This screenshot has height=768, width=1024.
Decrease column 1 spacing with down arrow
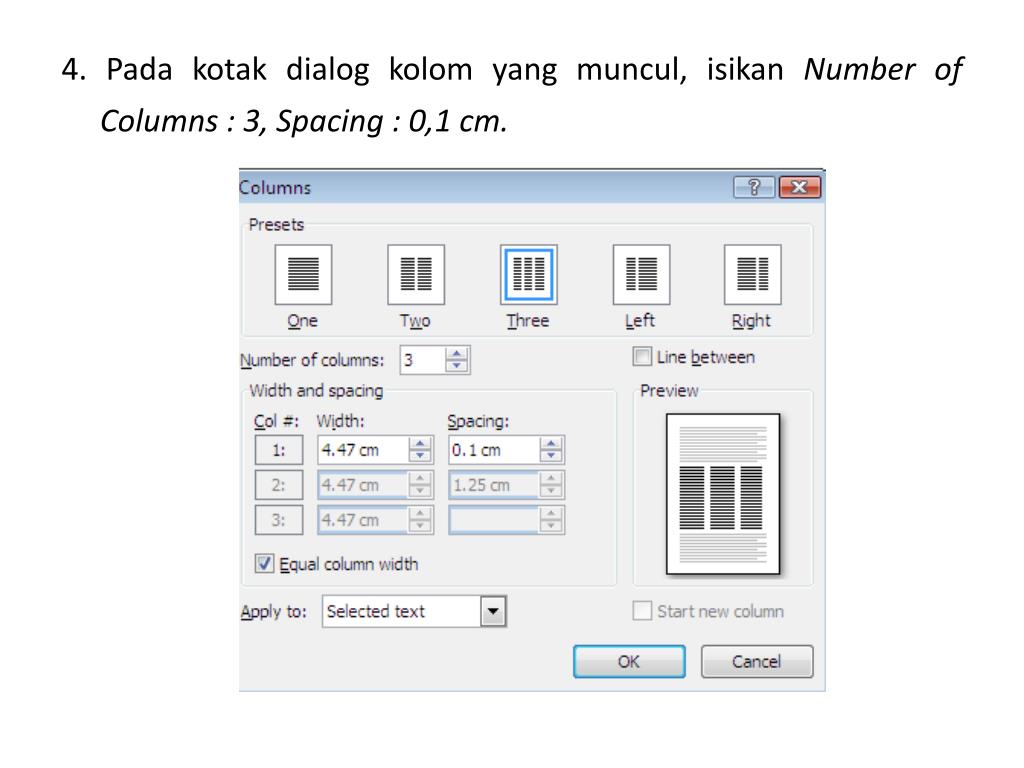[551, 456]
